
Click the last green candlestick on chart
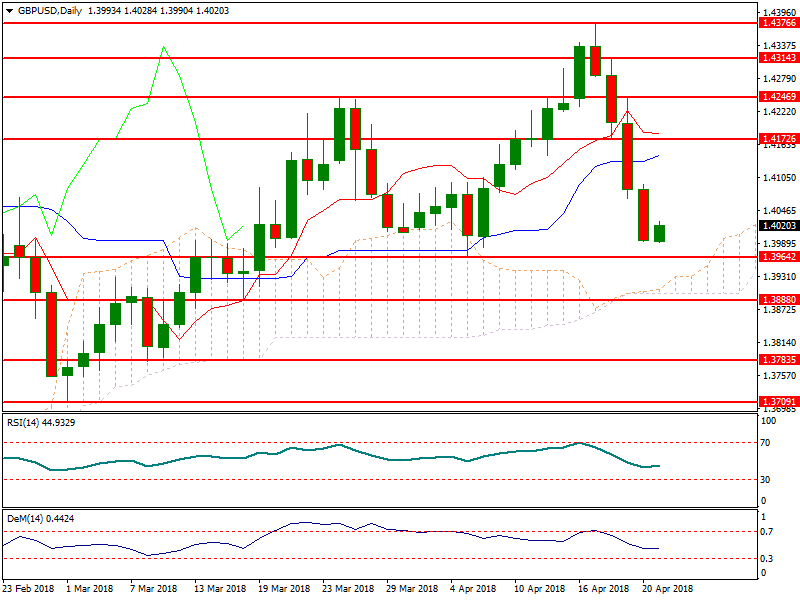pyautogui.click(x=659, y=233)
